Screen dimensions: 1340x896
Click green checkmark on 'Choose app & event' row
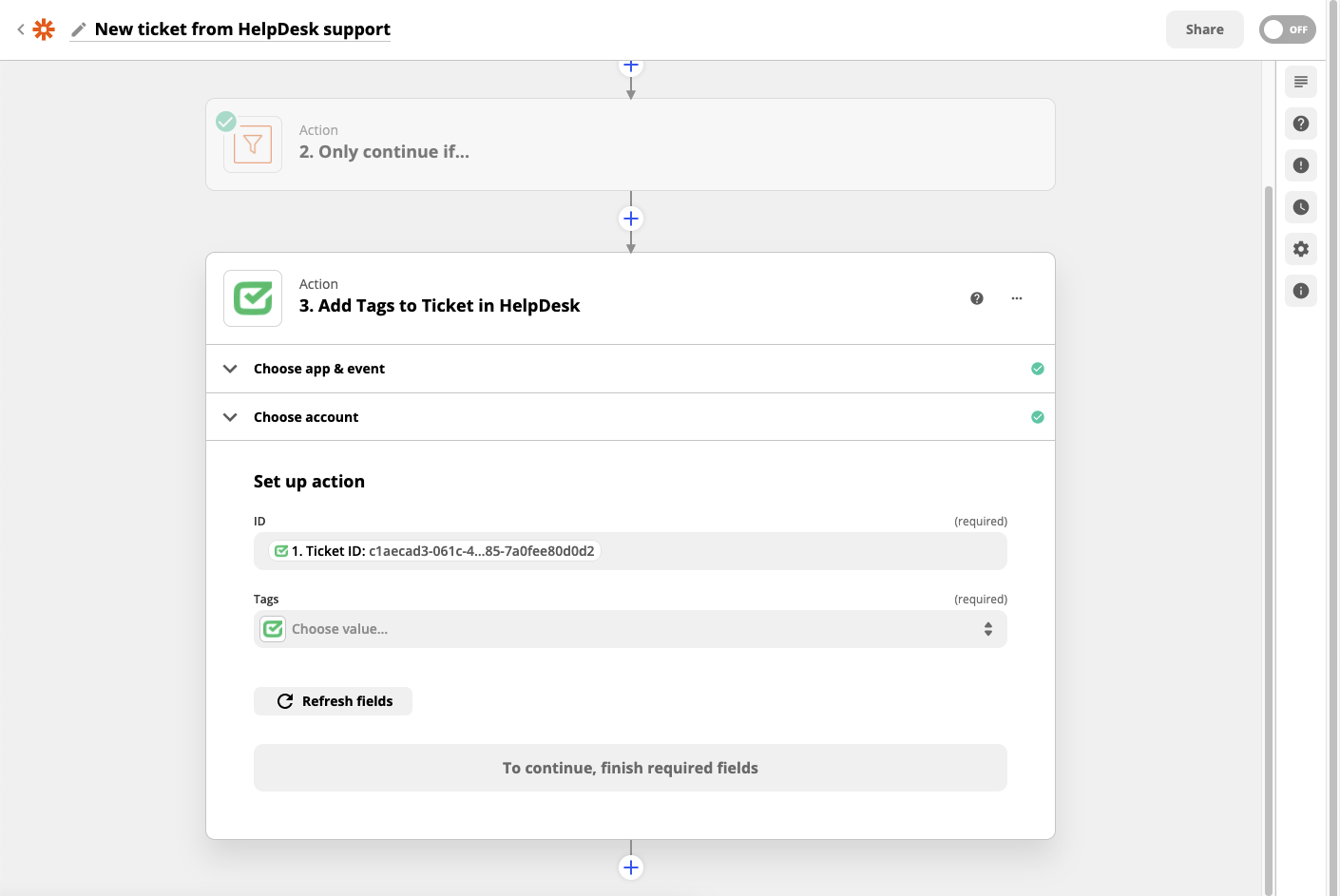[1038, 369]
